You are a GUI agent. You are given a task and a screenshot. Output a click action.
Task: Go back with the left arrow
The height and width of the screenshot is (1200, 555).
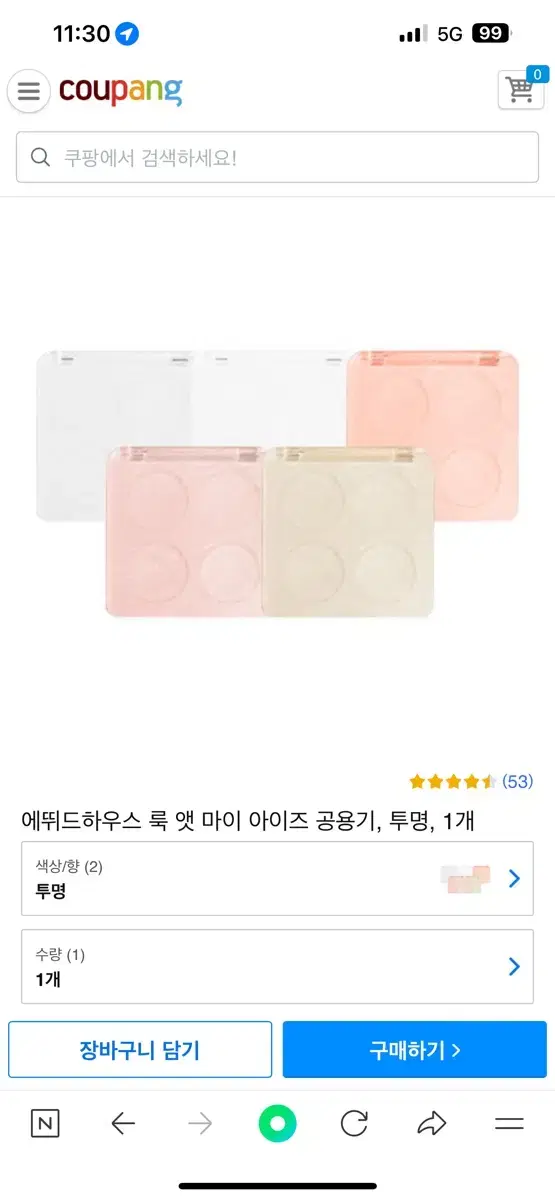[x=123, y=1124]
